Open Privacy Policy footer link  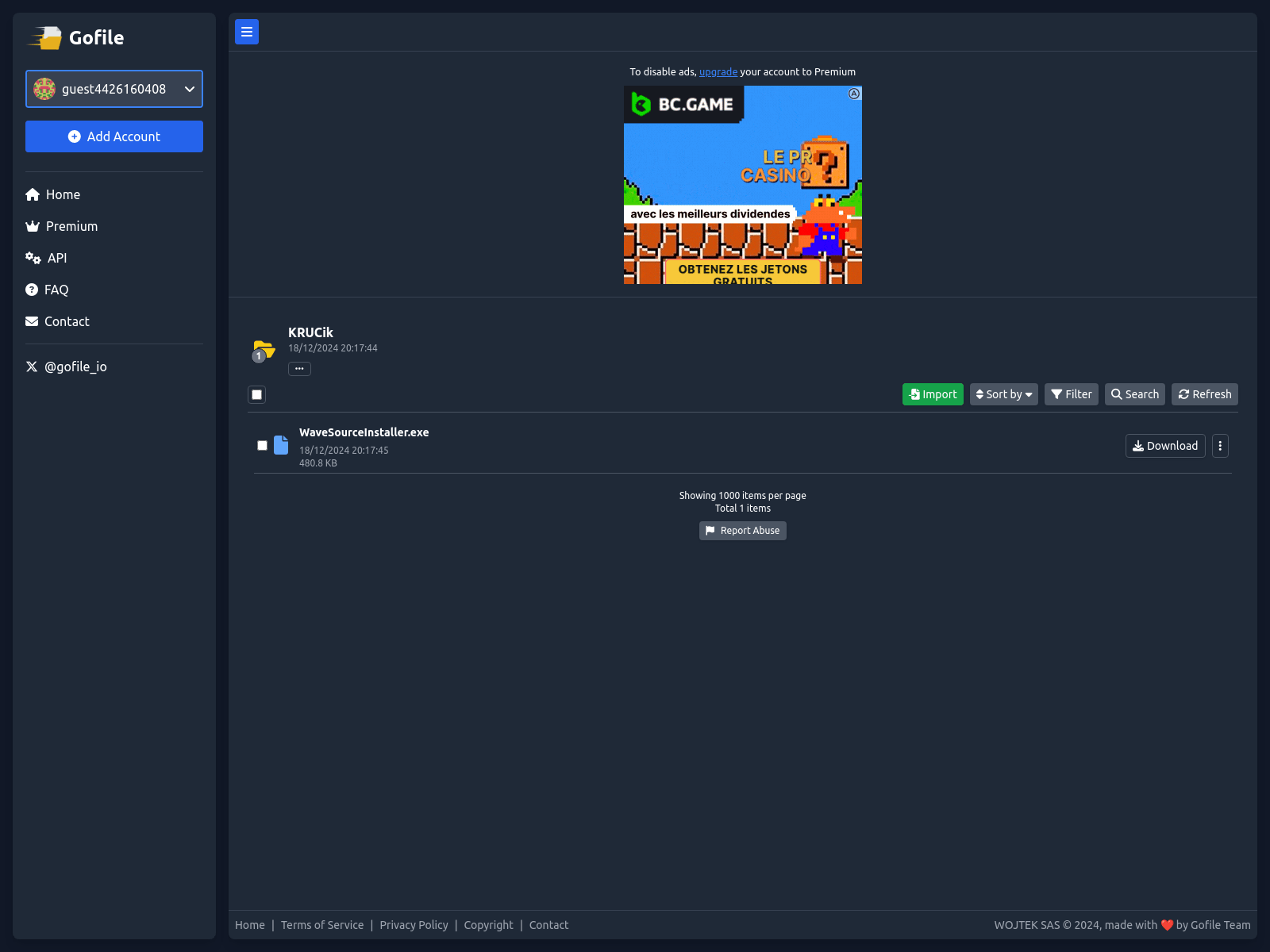coord(414,925)
